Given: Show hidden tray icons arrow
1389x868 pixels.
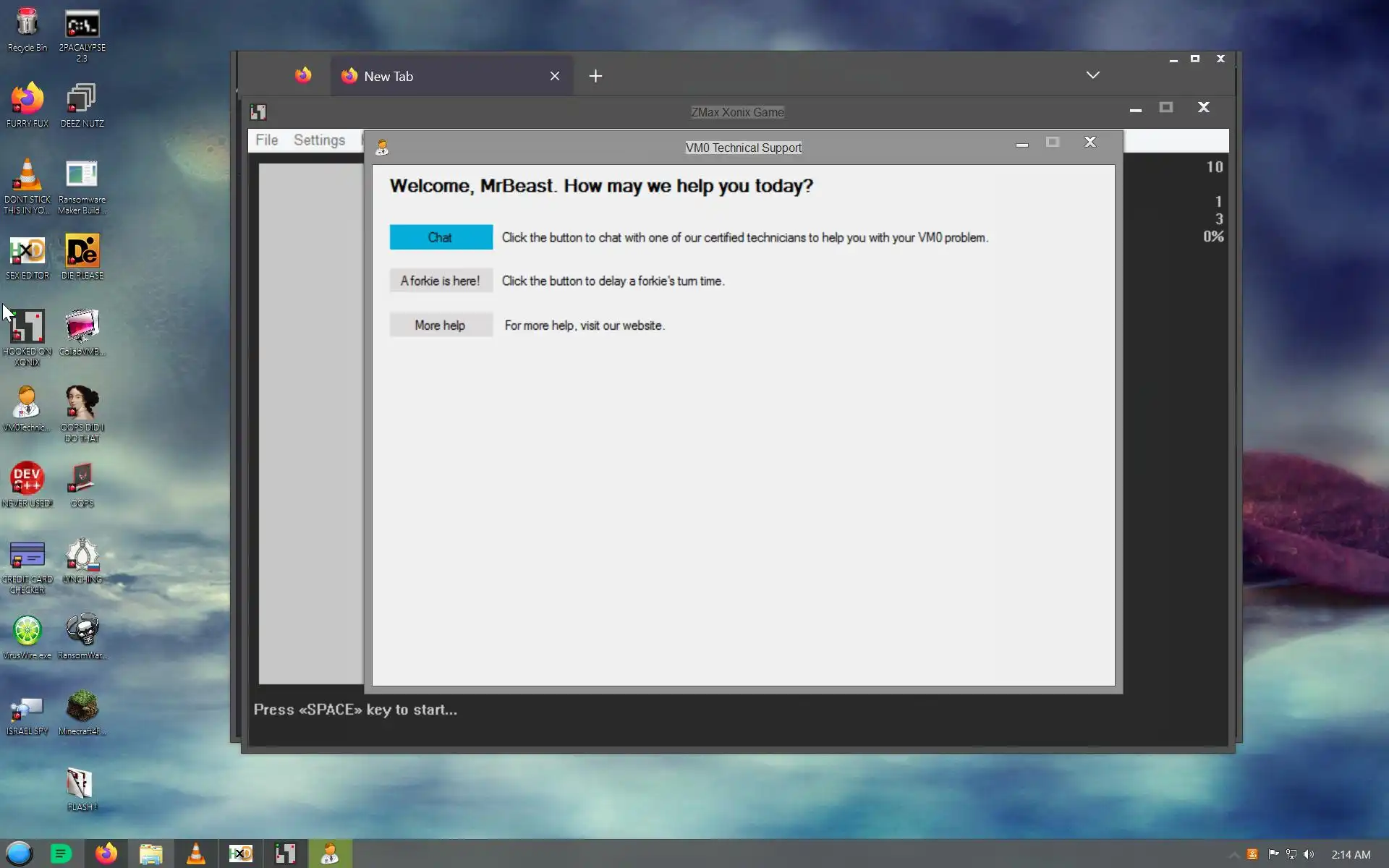Looking at the screenshot, I should click(x=1233, y=854).
